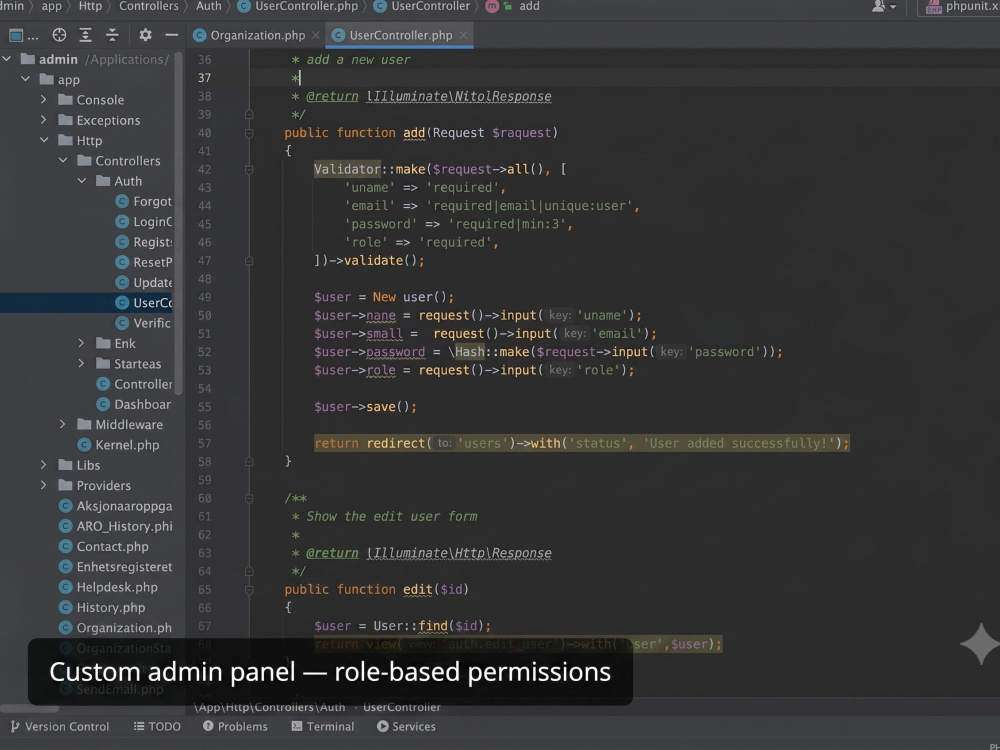Screen dimensions: 1000x750
Task: Open the ResetP file in the tree
Action: coord(143,262)
